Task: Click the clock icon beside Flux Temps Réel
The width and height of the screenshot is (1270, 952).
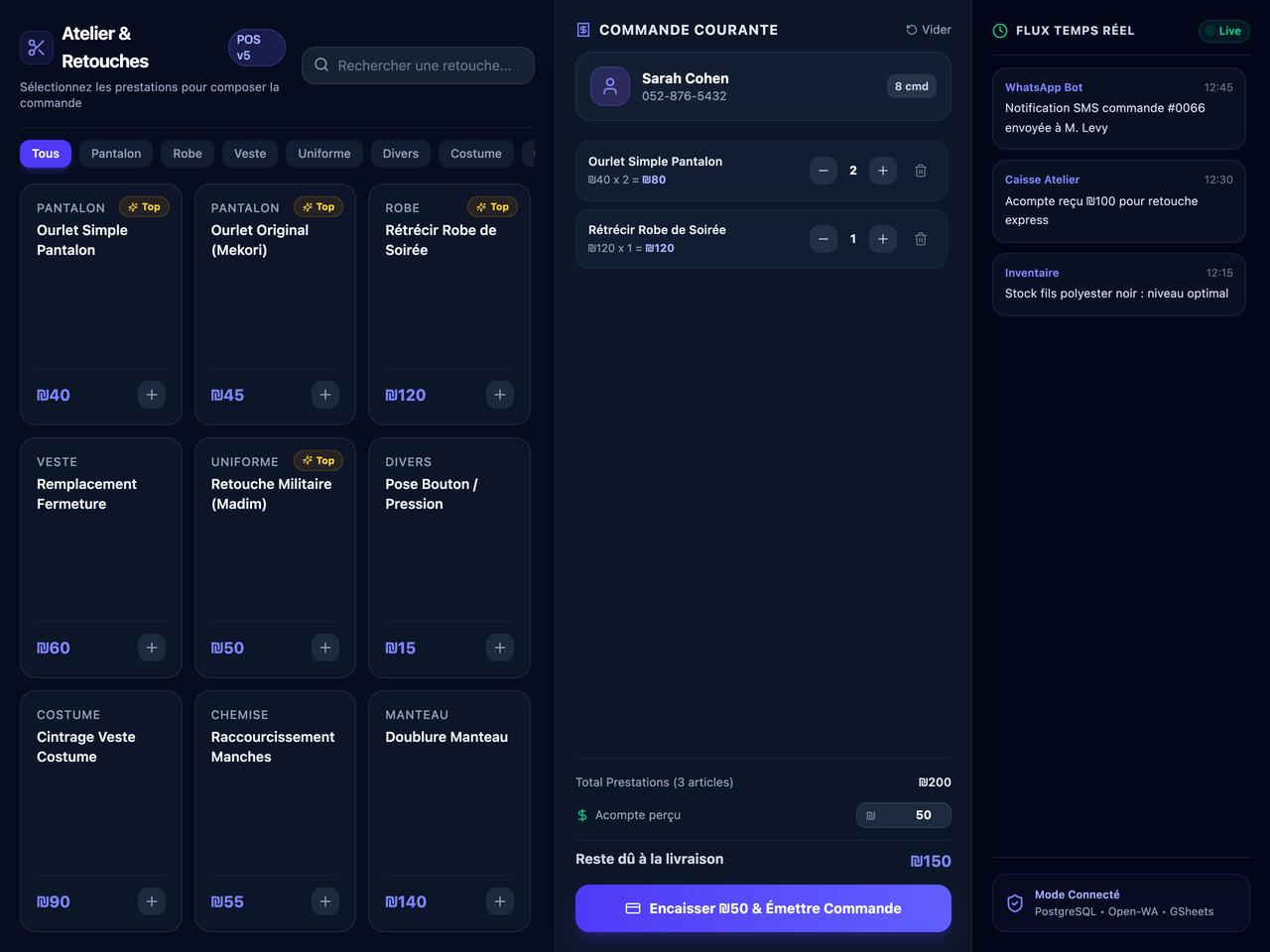Action: pyautogui.click(x=1000, y=31)
